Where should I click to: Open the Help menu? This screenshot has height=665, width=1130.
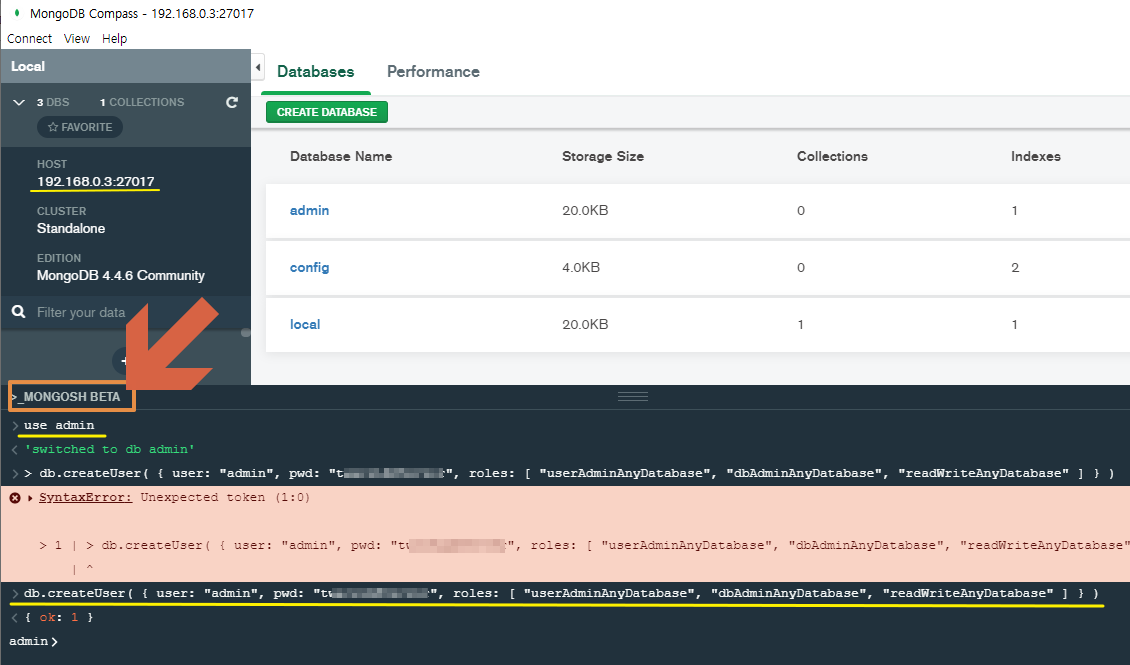pyautogui.click(x=114, y=38)
